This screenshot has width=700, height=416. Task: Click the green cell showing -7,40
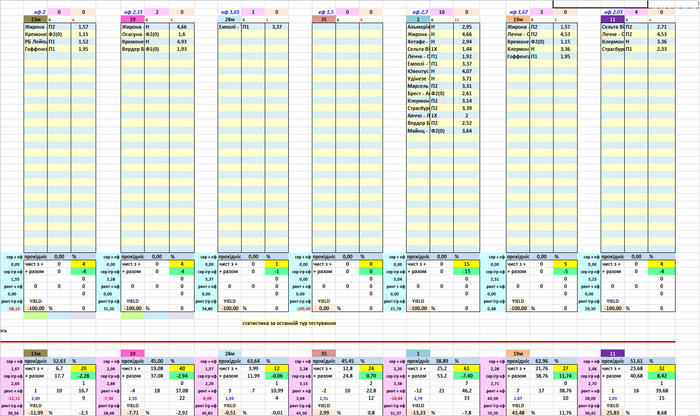pyautogui.click(x=467, y=376)
